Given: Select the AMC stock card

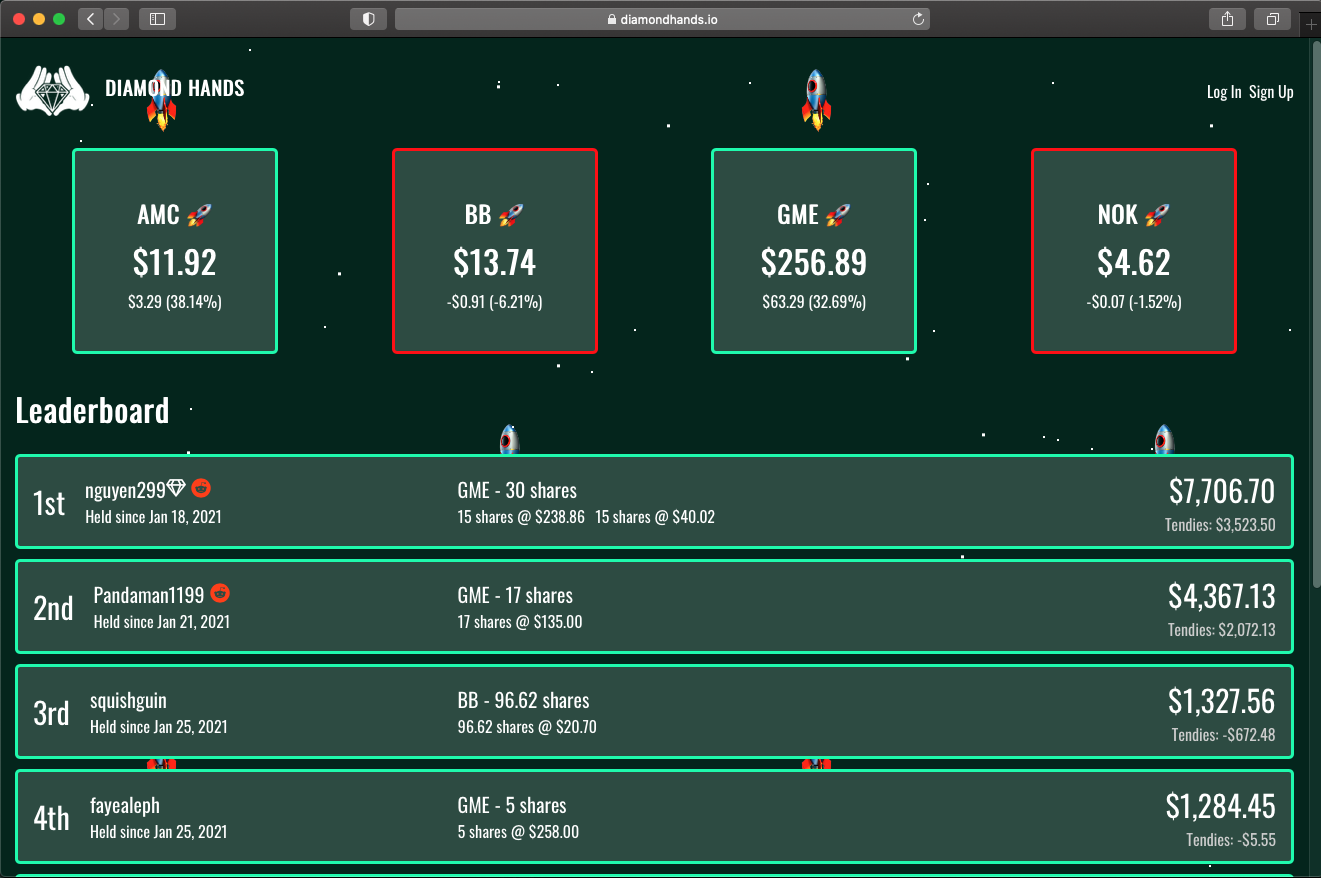Looking at the screenshot, I should 175,251.
